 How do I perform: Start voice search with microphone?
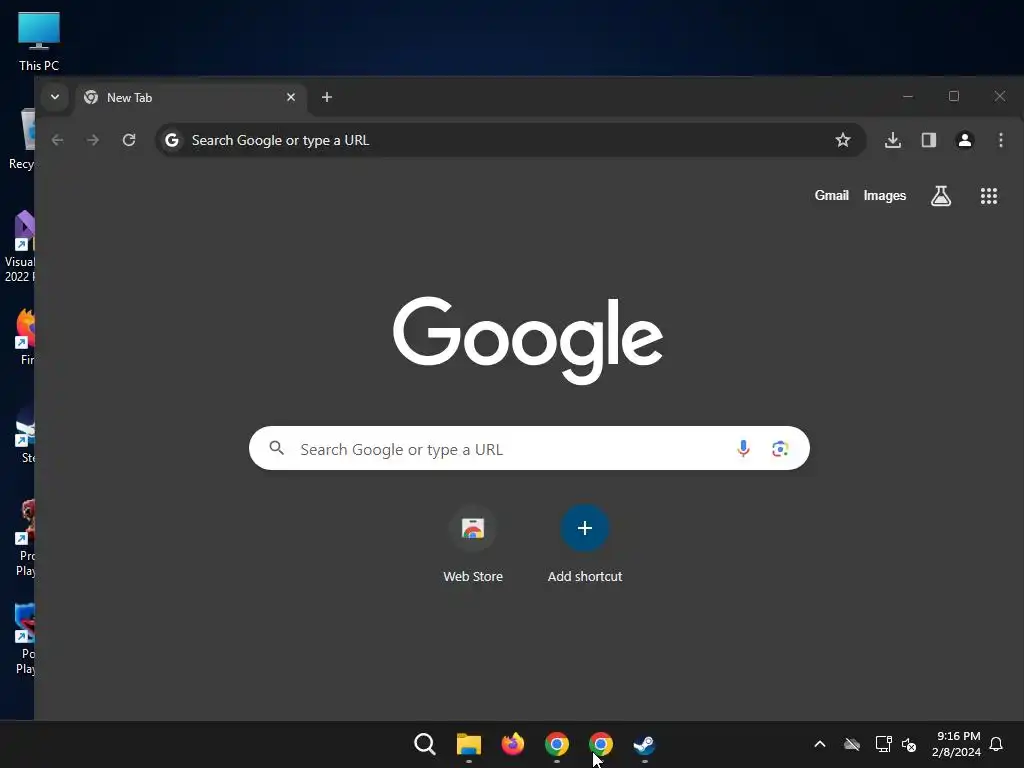pos(743,448)
